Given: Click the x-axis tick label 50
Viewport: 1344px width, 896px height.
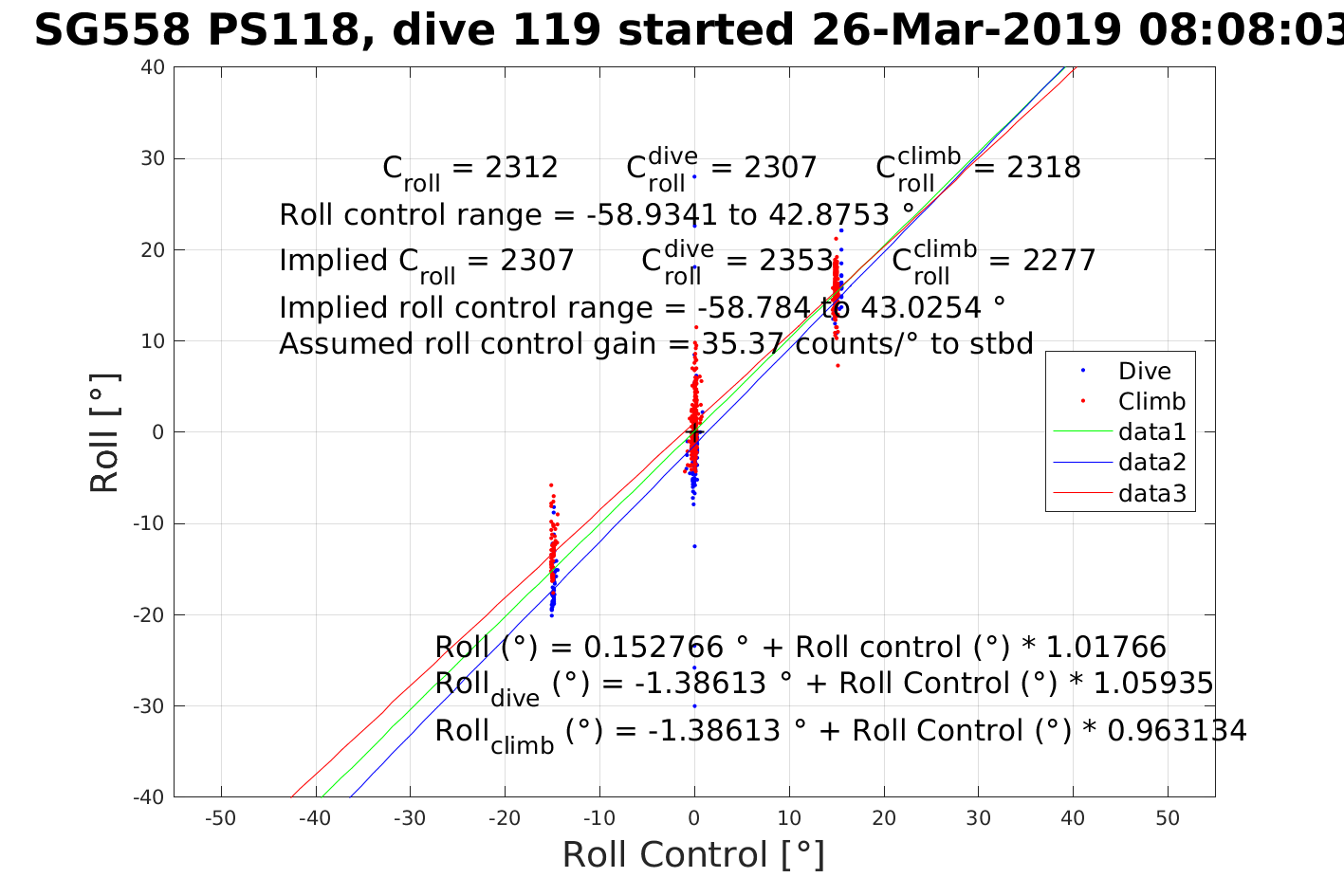Looking at the screenshot, I should click(1168, 819).
